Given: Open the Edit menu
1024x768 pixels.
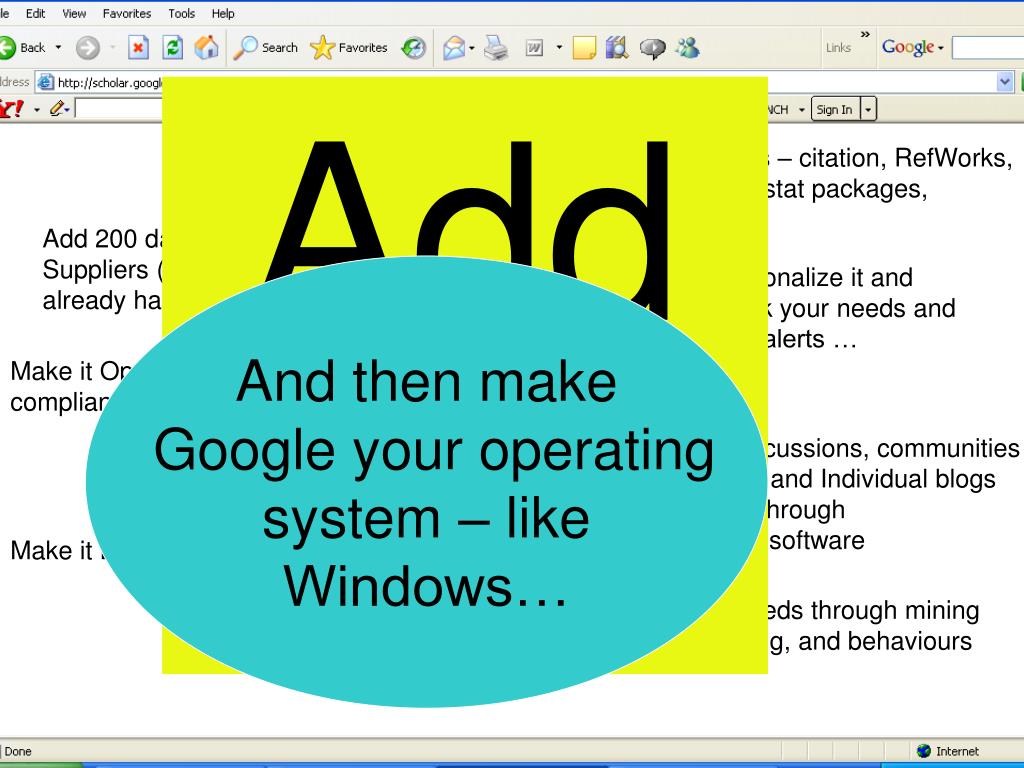Looking at the screenshot, I should click(x=35, y=13).
